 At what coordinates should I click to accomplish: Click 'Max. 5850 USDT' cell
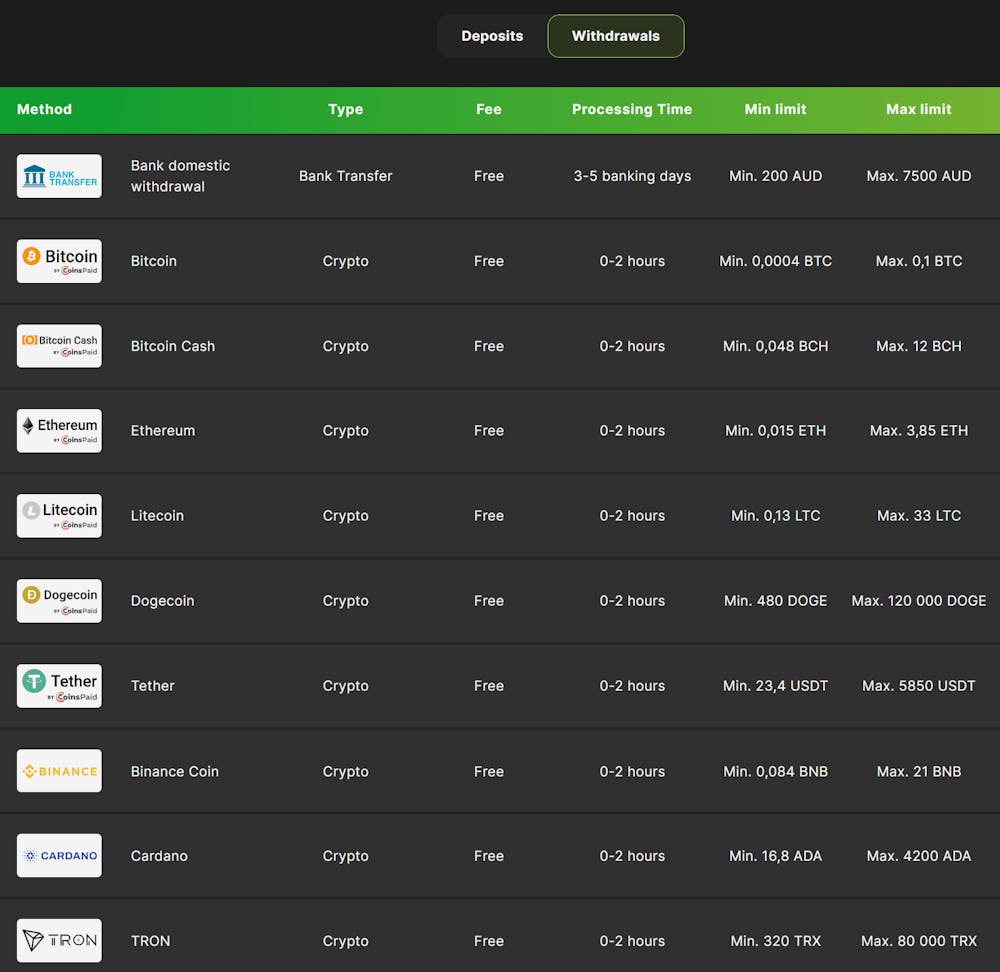click(x=918, y=686)
